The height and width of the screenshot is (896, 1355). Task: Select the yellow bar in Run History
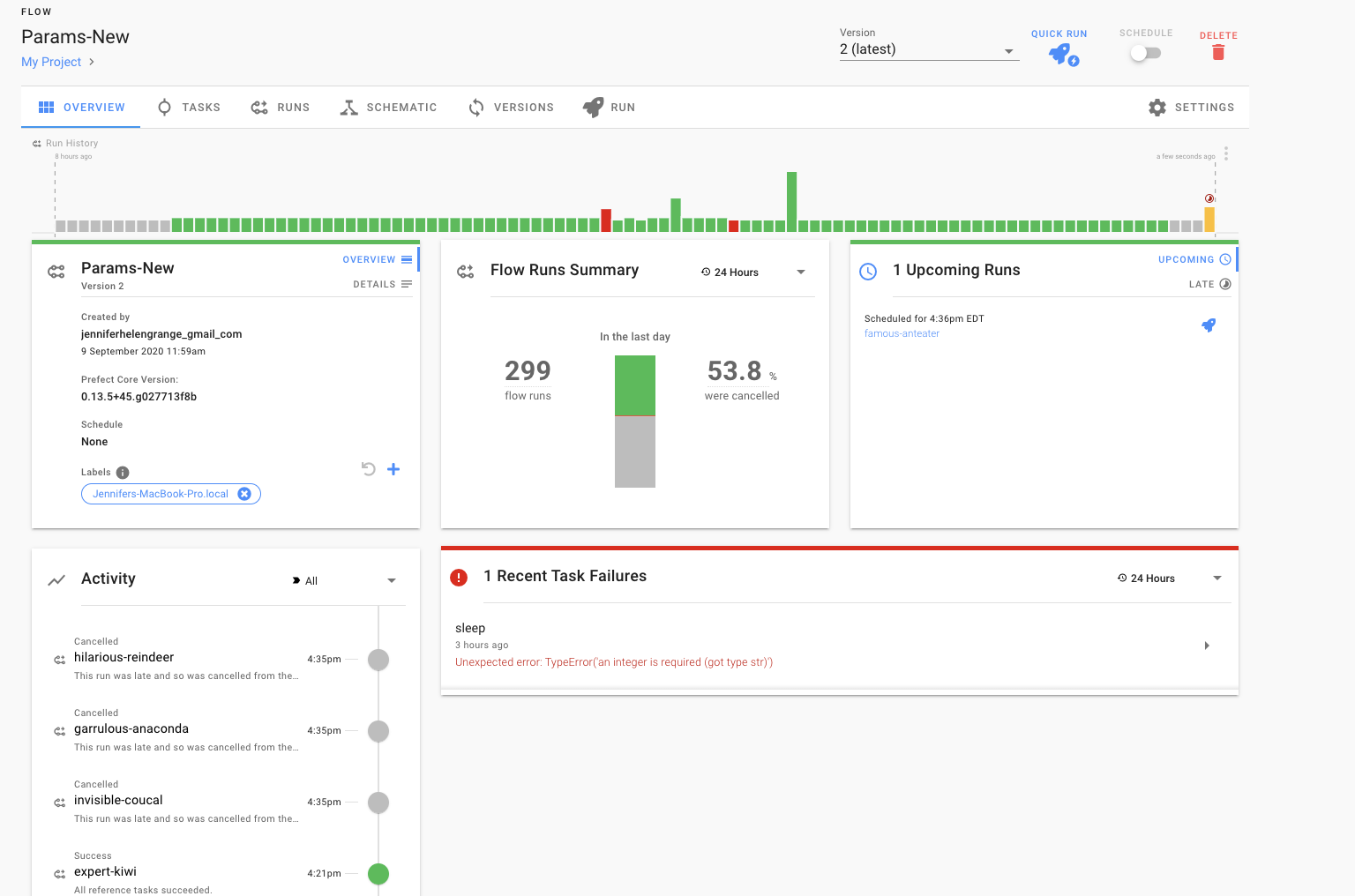coord(1209,220)
